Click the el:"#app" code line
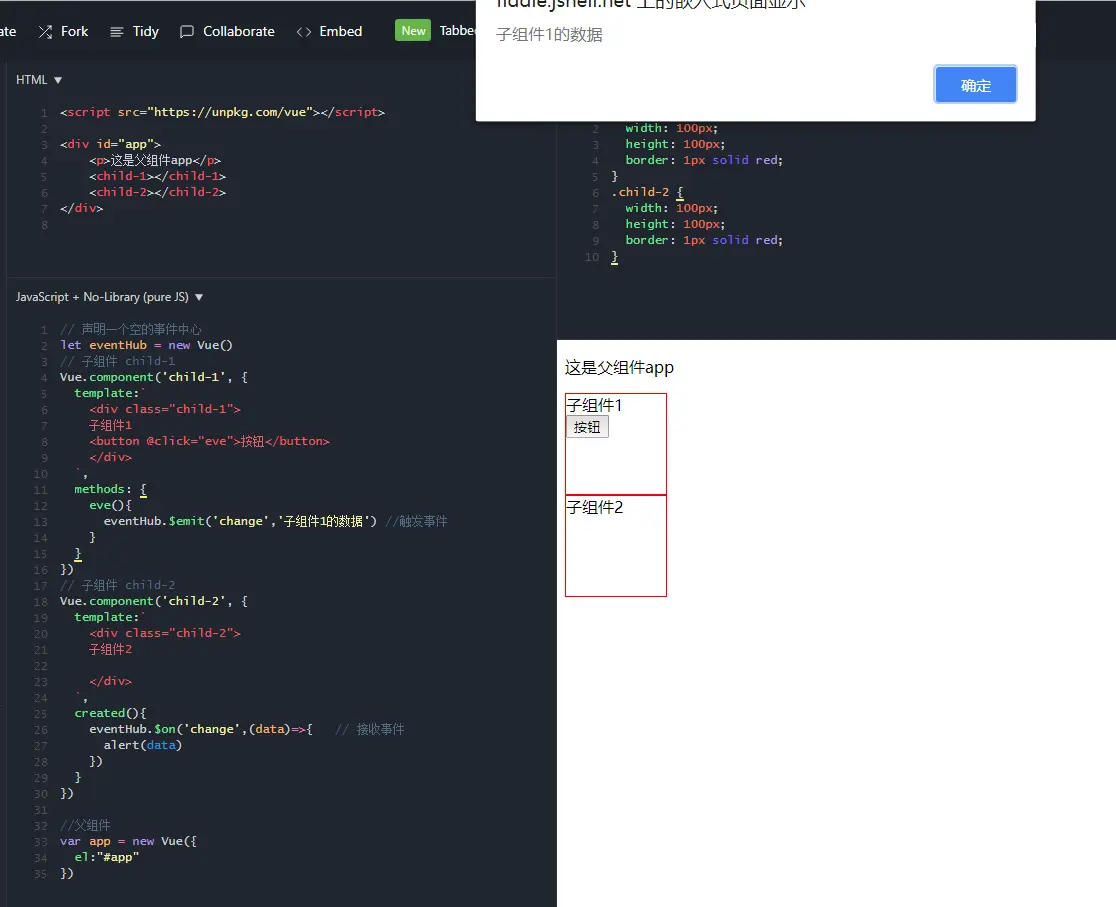 107,857
